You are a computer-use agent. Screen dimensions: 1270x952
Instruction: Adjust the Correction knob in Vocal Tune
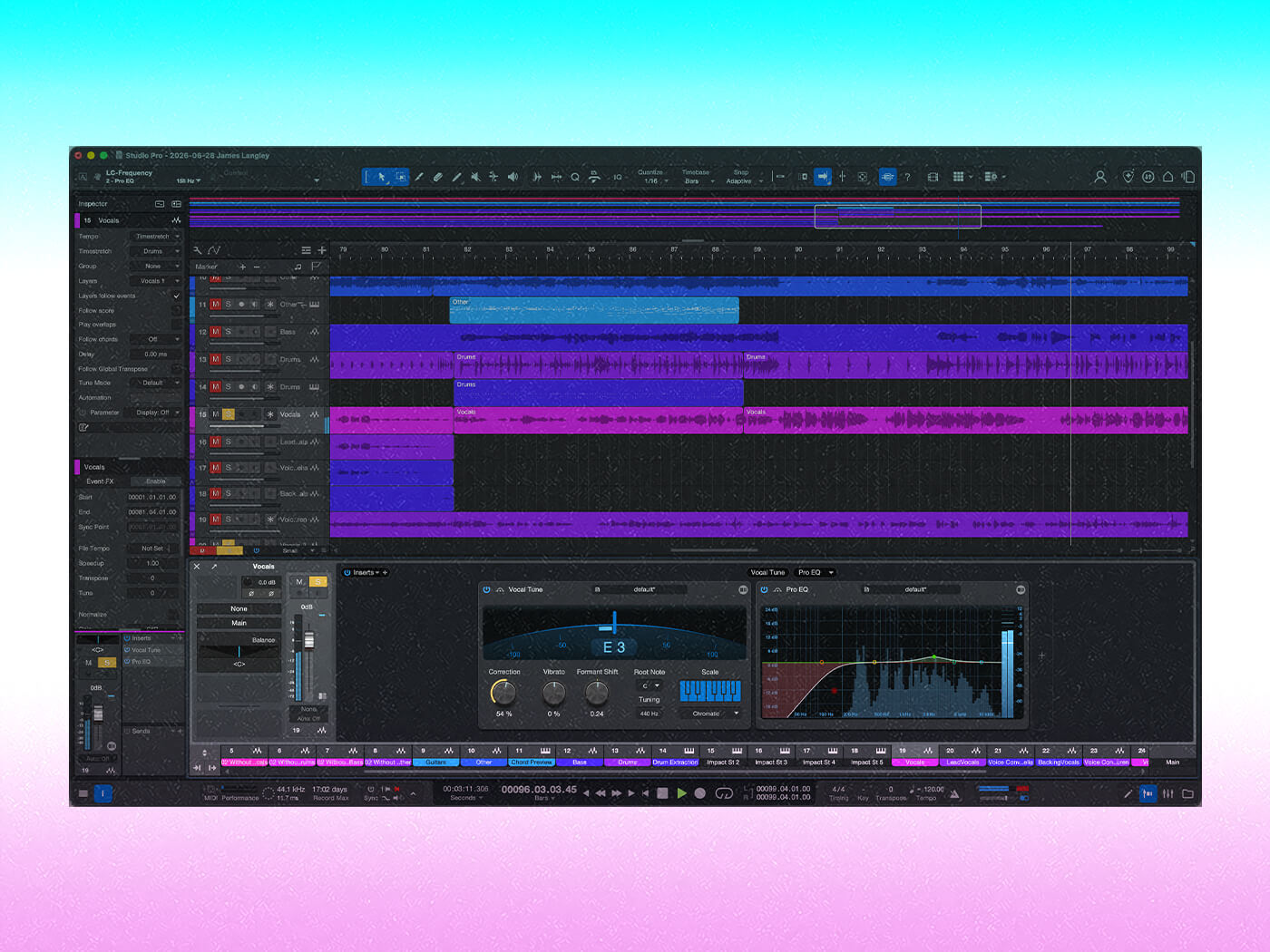click(503, 693)
